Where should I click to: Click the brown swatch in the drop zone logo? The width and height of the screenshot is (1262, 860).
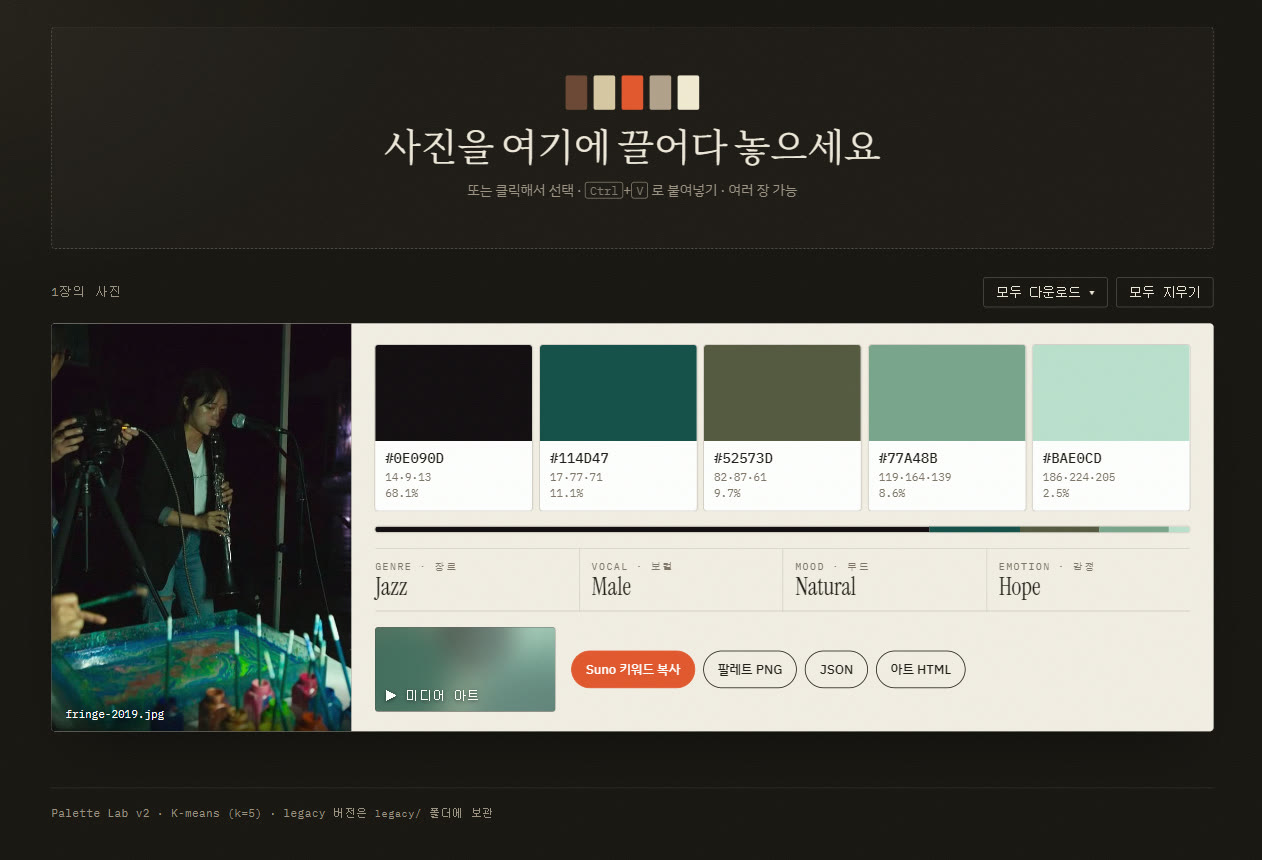[576, 92]
